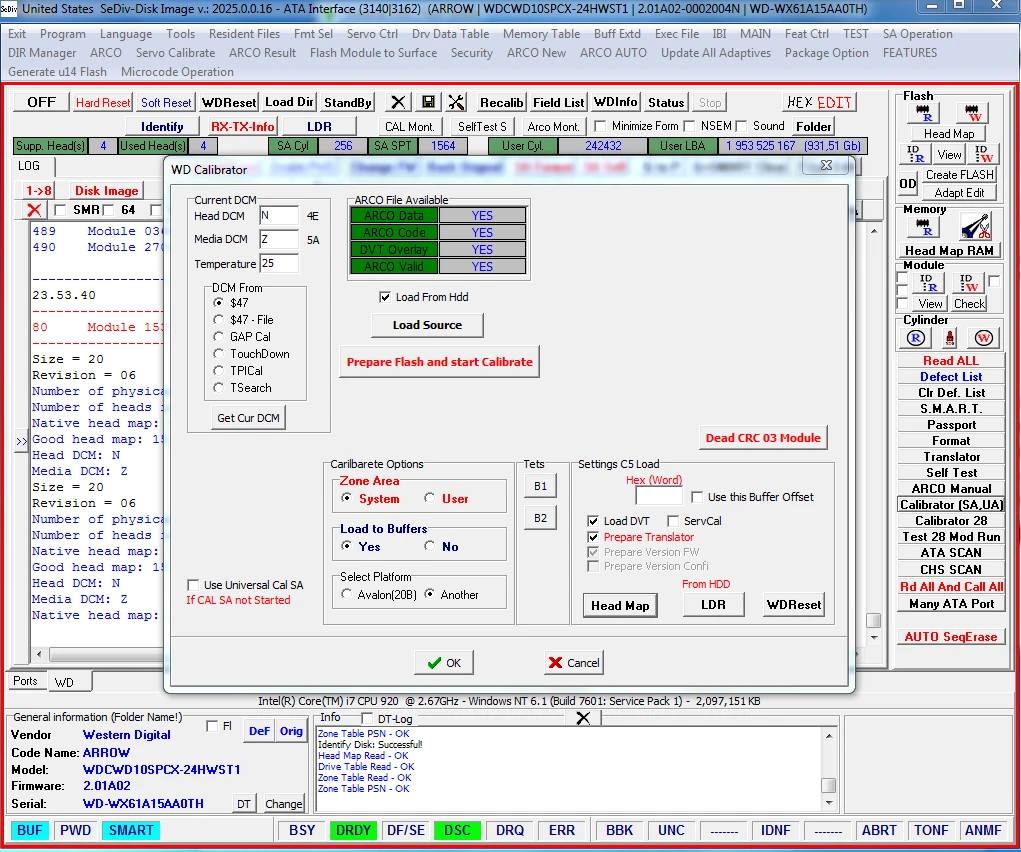The height and width of the screenshot is (852, 1021).
Task: Switch to the Ports tab
Action: 25,681
